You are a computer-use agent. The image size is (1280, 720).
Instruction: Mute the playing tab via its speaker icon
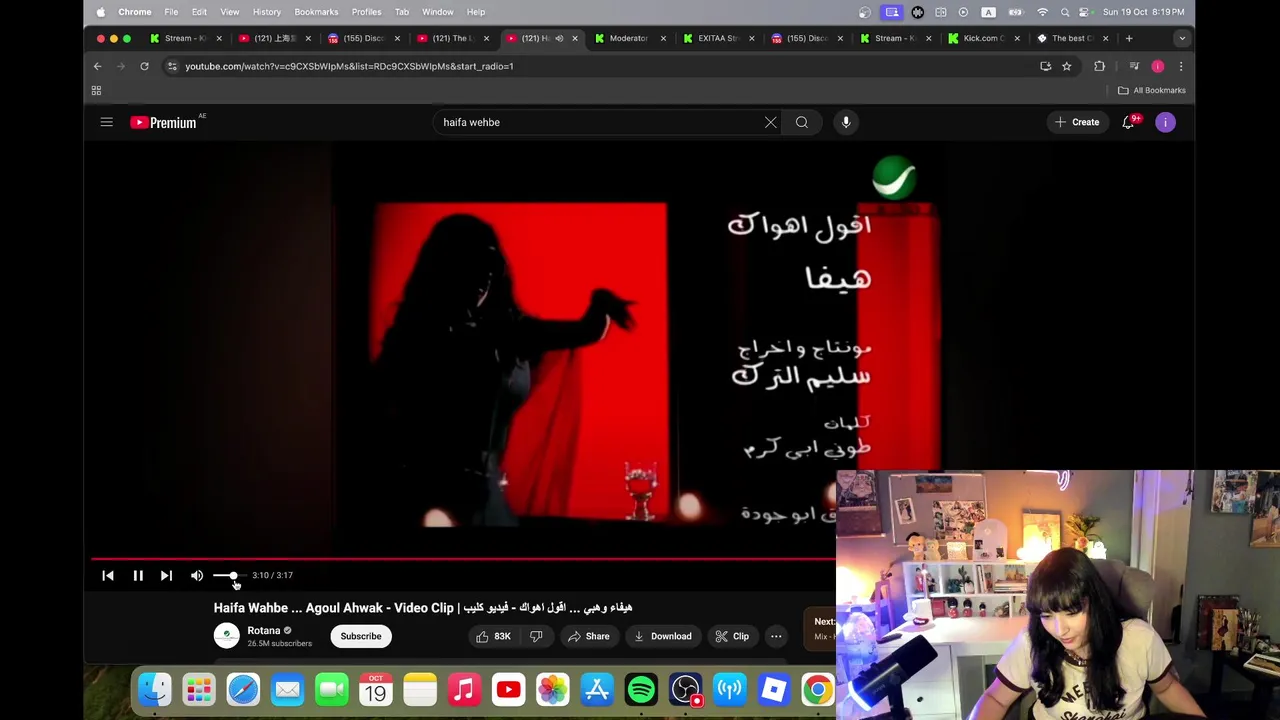(x=559, y=38)
